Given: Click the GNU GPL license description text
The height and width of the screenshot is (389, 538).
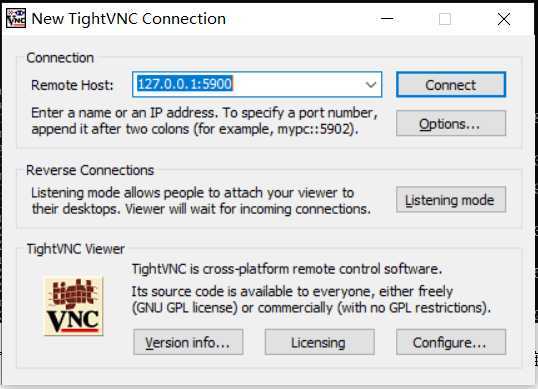Looking at the screenshot, I should [311, 299].
